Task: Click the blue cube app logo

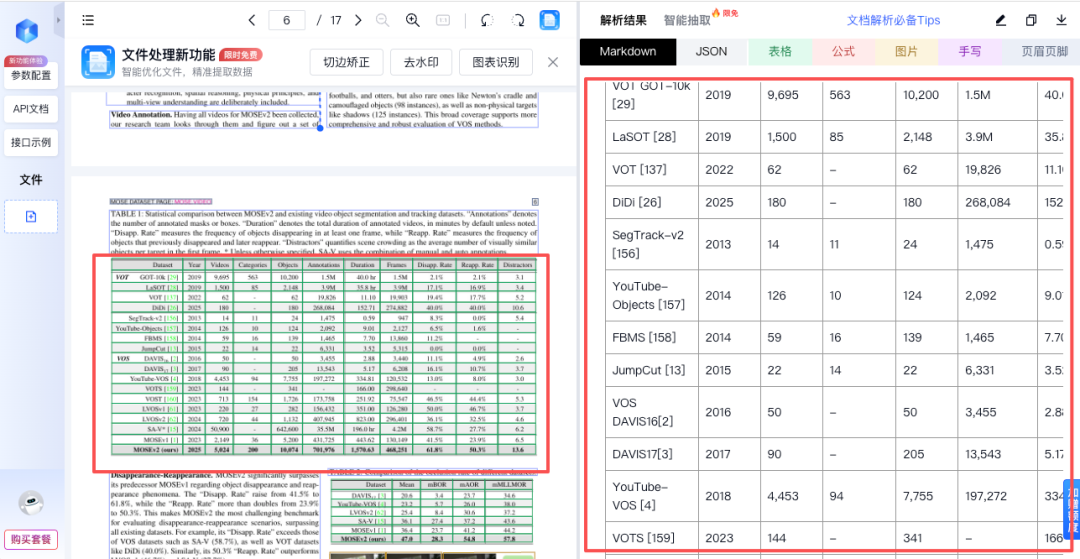Action: (x=27, y=30)
